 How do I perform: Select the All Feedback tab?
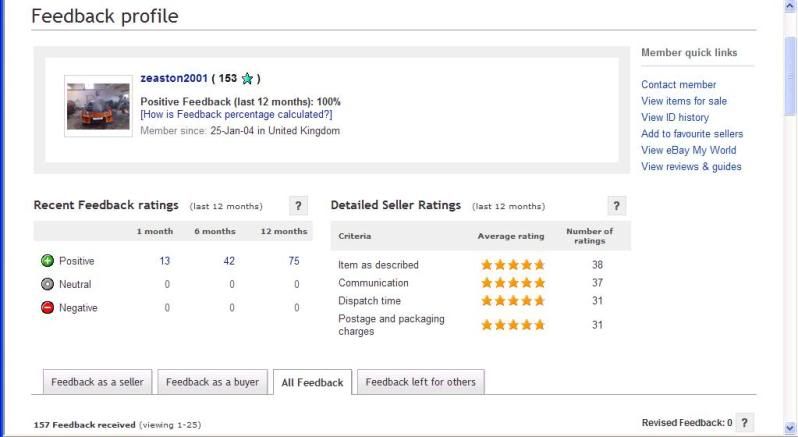coord(312,383)
